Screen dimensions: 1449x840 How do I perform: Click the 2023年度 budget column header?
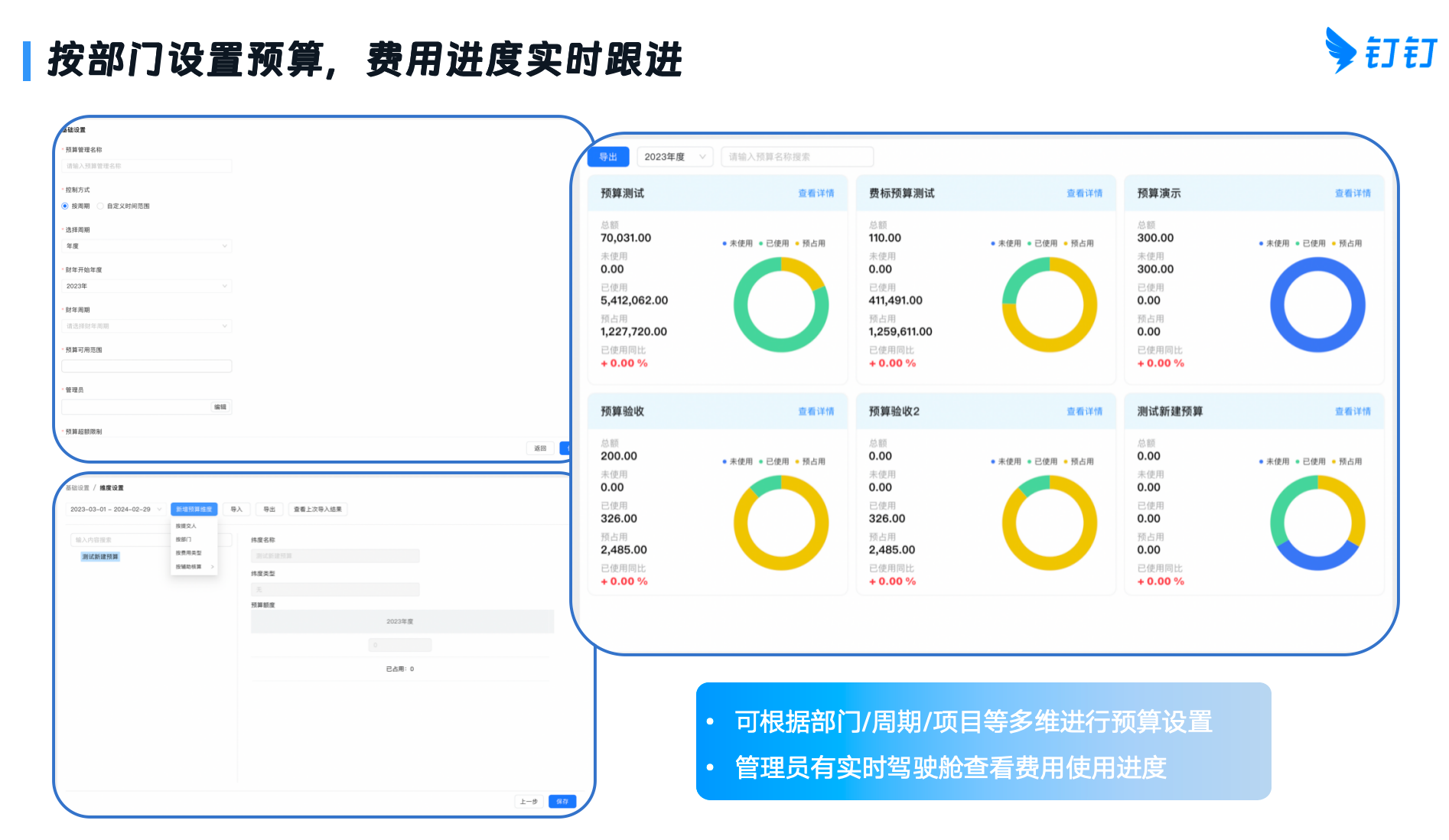tap(402, 621)
